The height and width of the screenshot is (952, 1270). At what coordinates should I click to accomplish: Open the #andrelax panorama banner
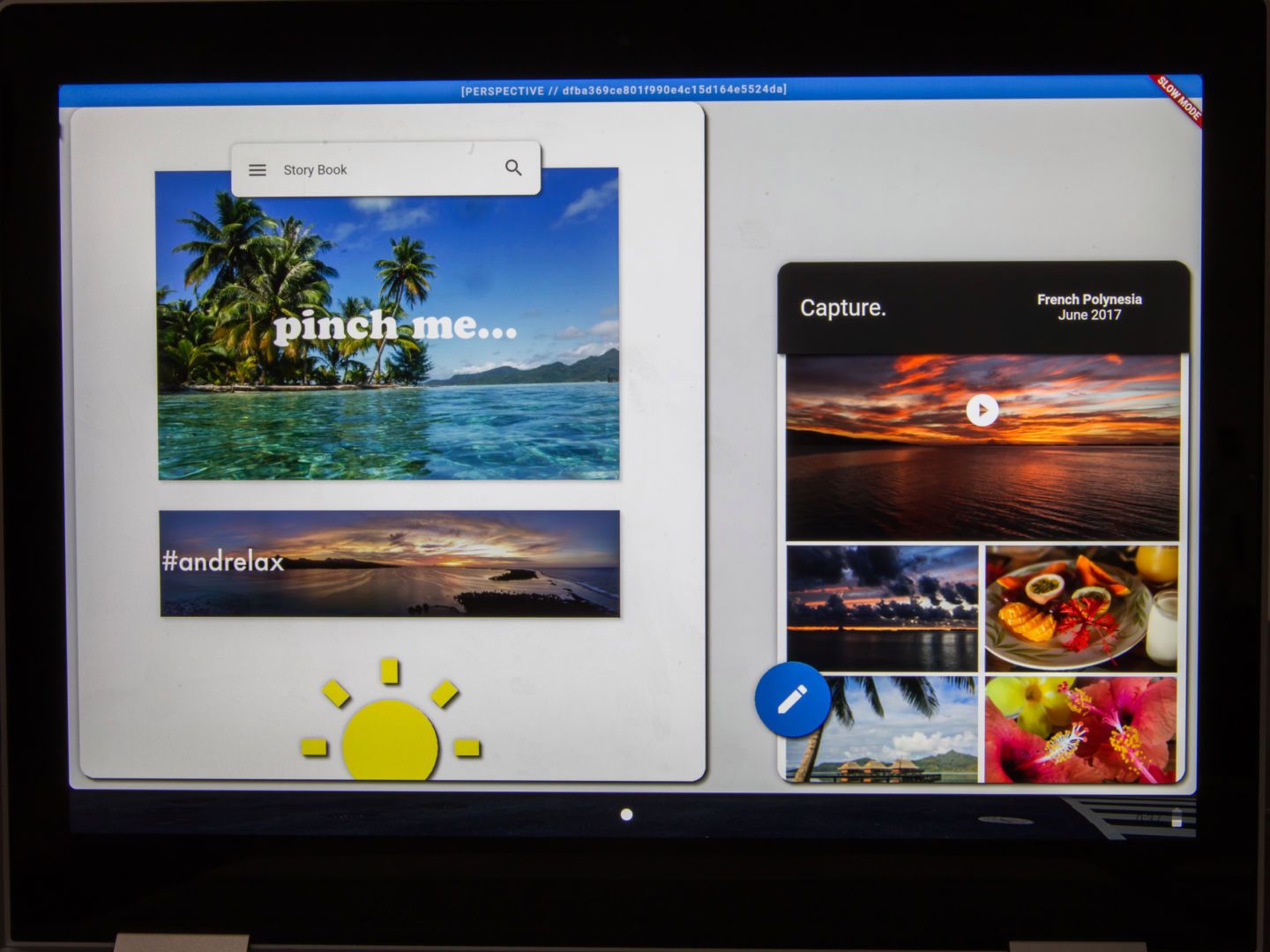(389, 563)
